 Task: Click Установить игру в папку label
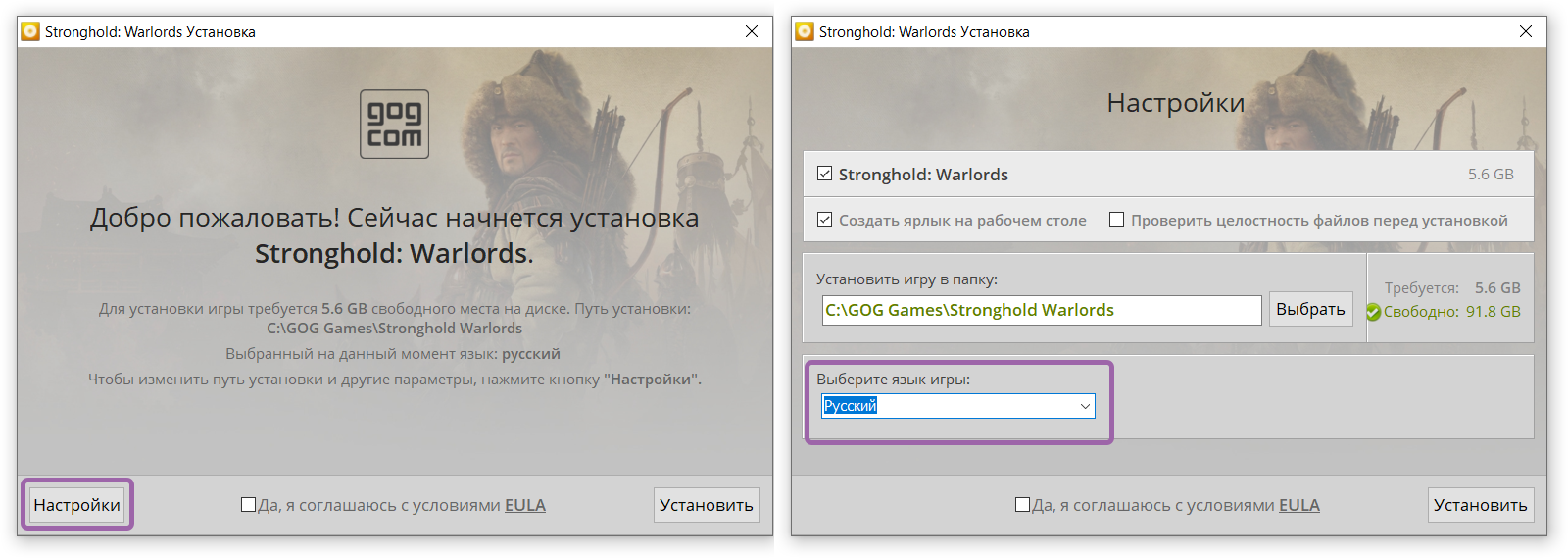[906, 279]
